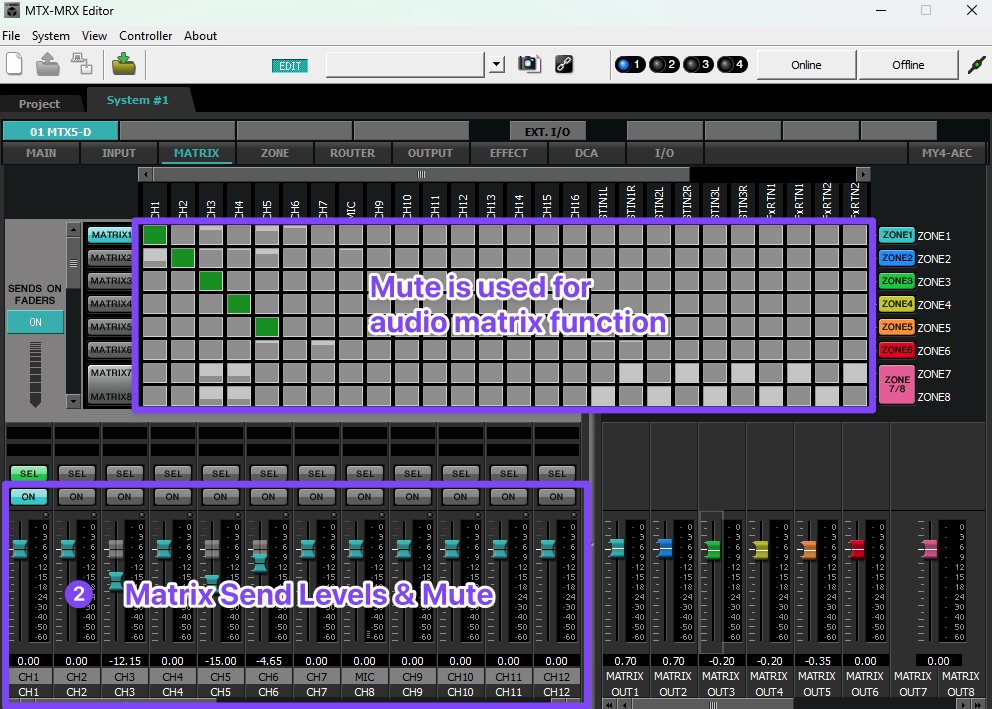Click the chain link icon in toolbar
This screenshot has width=992, height=709.
coord(564,65)
